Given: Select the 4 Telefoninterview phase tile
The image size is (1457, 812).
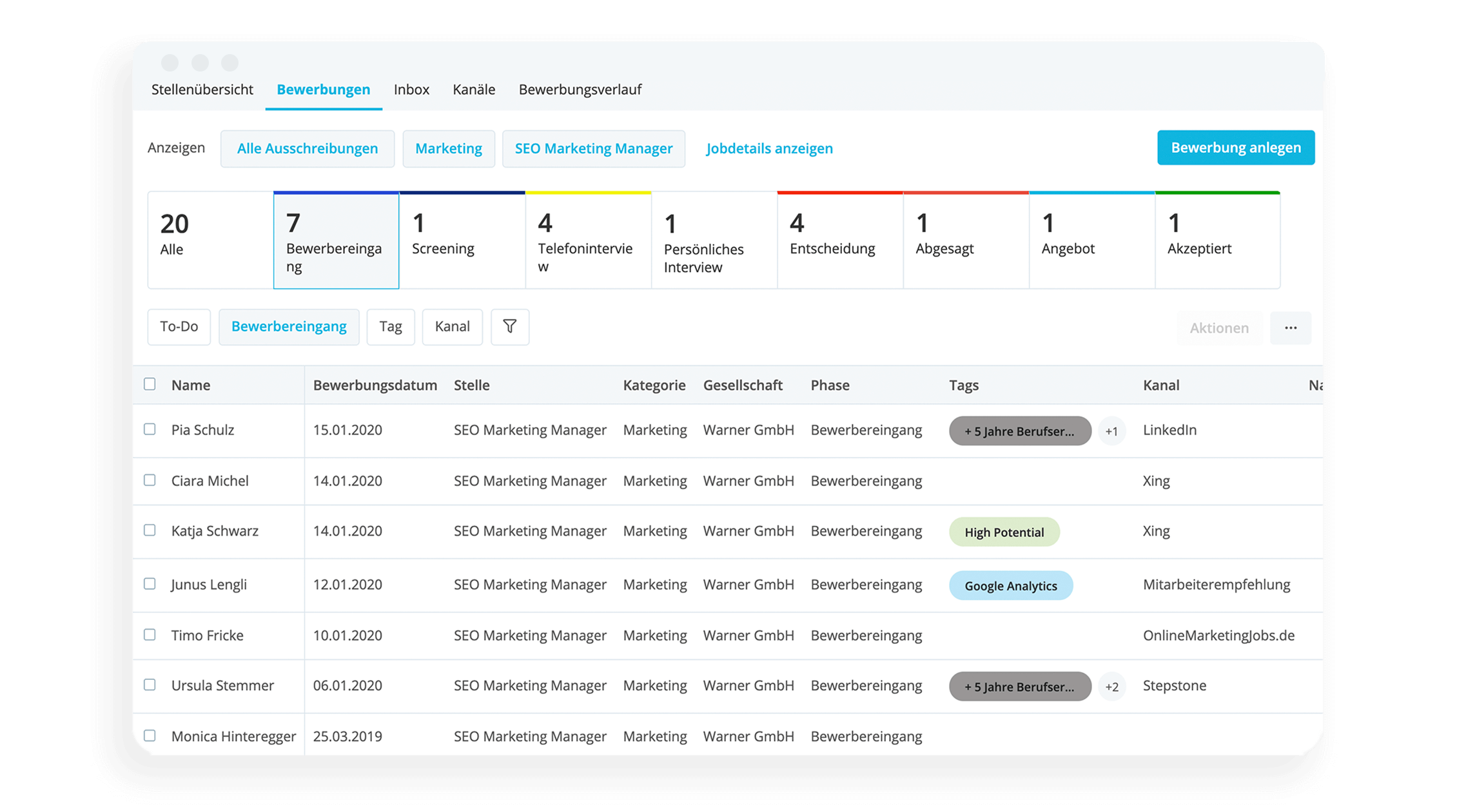Looking at the screenshot, I should [x=588, y=240].
